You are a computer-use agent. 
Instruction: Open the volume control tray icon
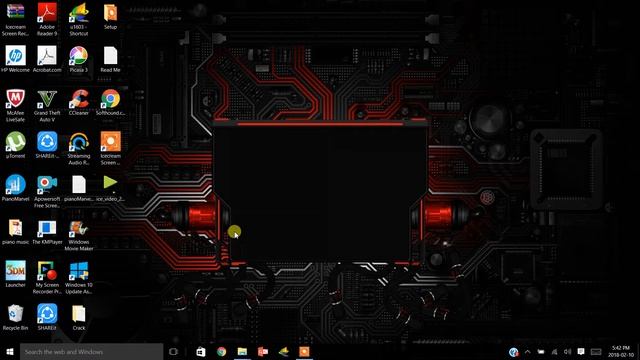tap(567, 352)
